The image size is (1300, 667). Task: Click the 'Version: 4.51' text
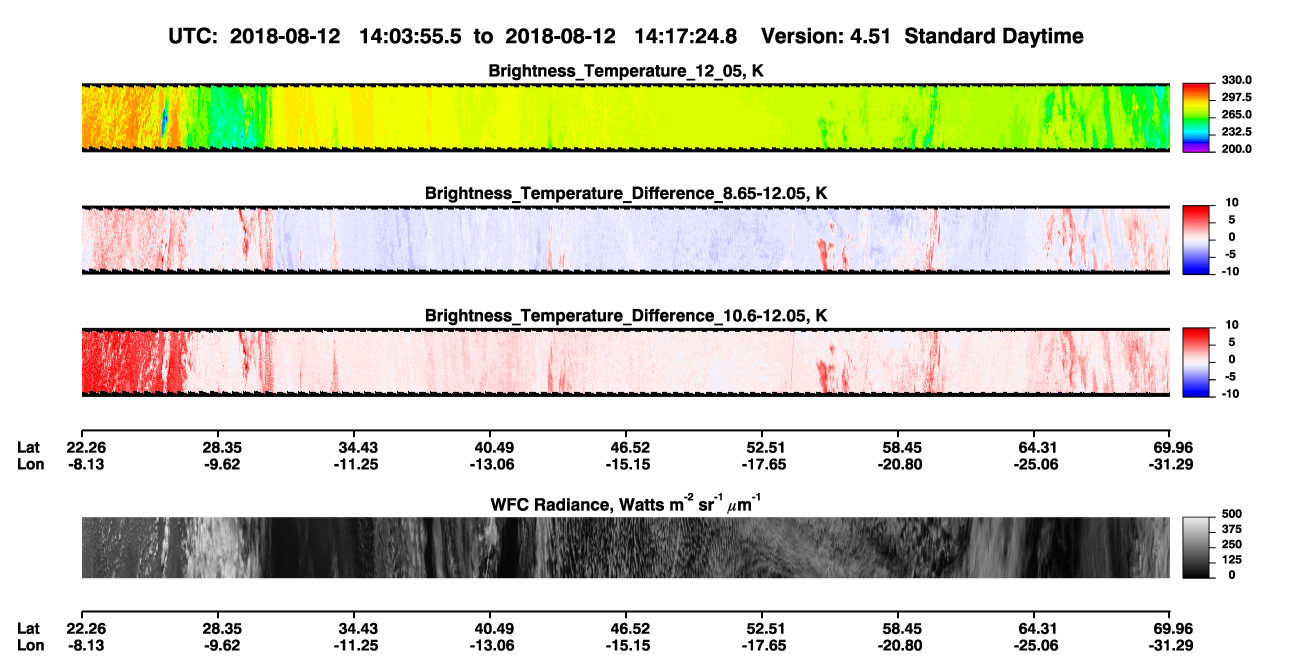(824, 37)
